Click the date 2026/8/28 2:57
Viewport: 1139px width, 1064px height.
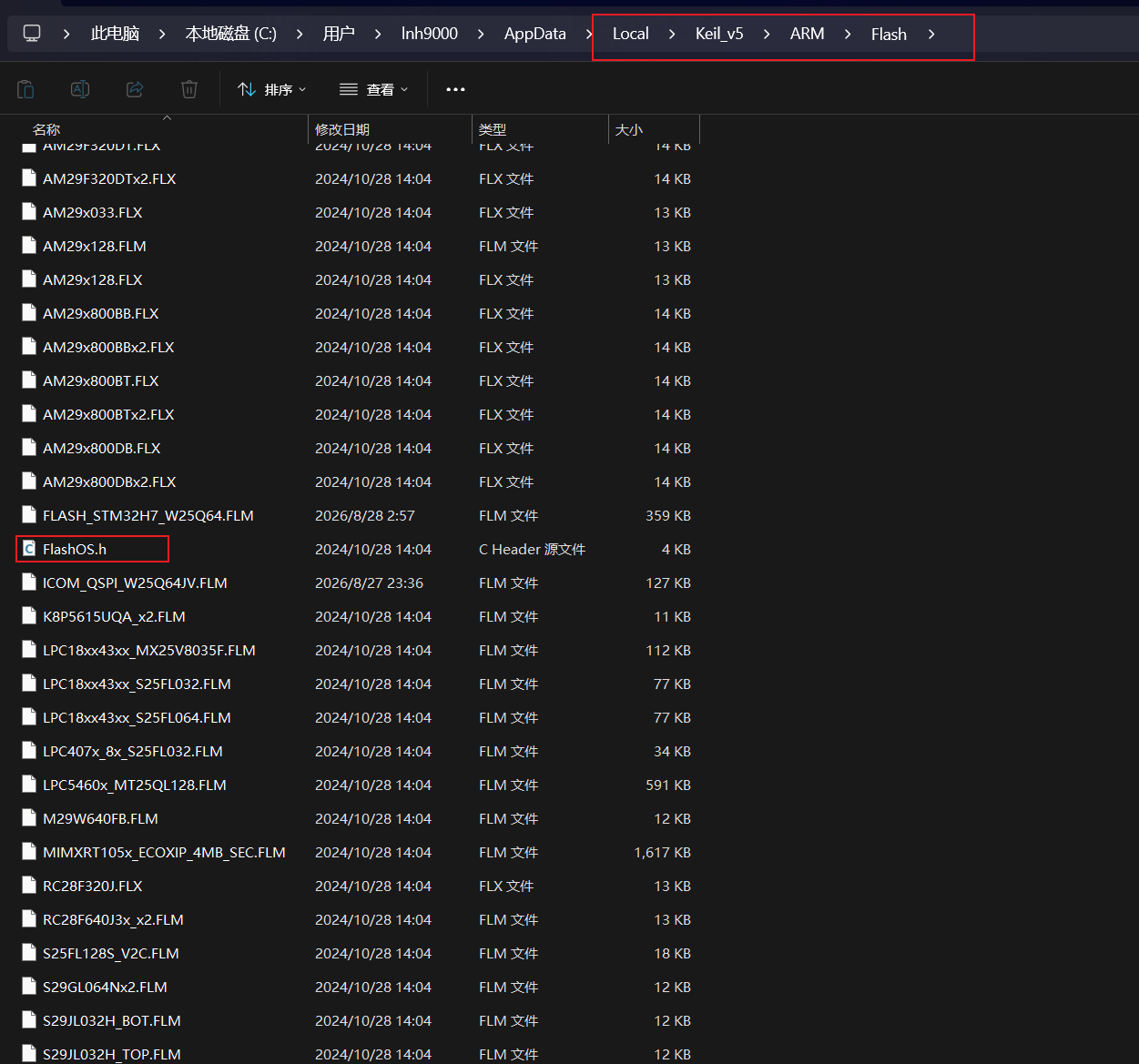click(x=365, y=515)
